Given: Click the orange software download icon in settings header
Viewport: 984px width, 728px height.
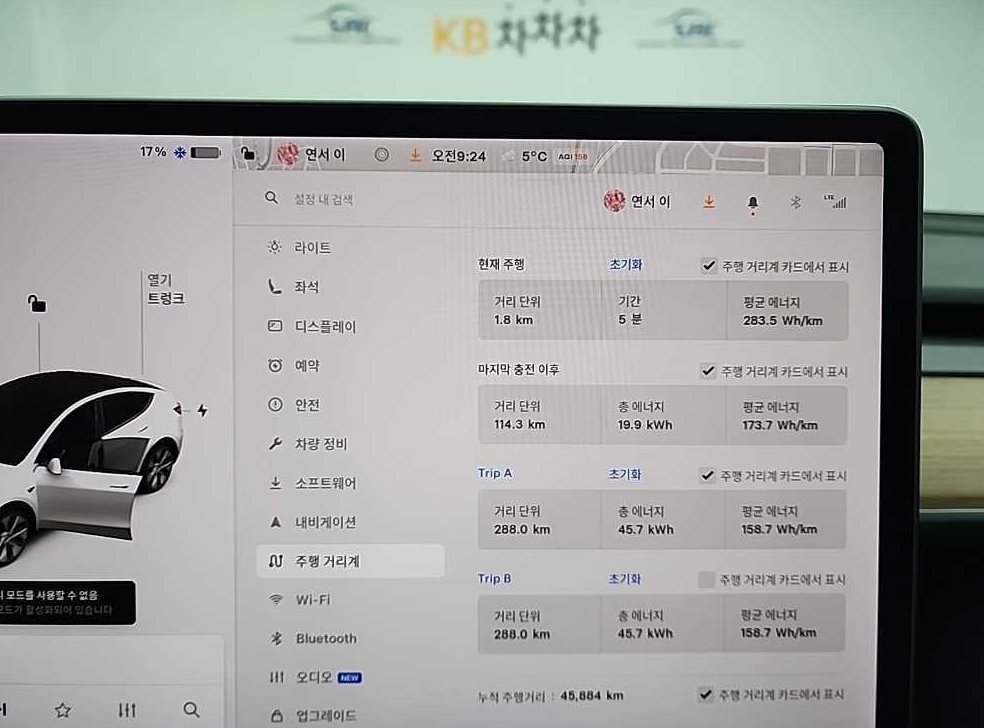Looking at the screenshot, I should pos(709,201).
